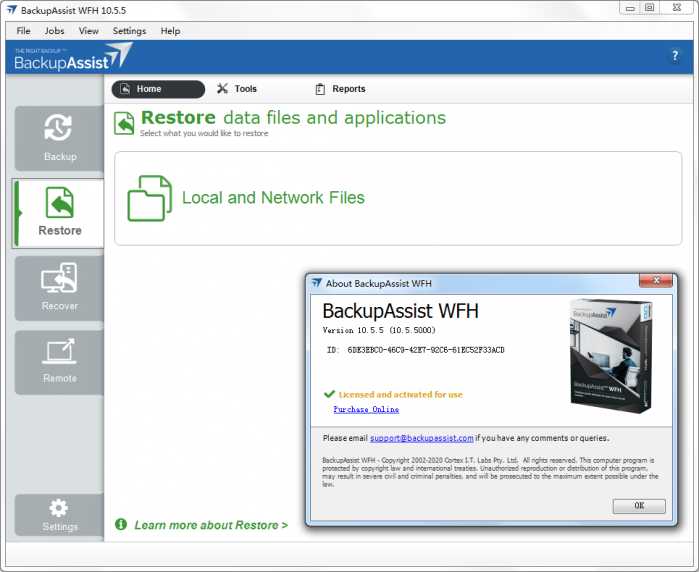This screenshot has height=572, width=699.
Task: Click the Restore page header icon
Action: (x=124, y=123)
